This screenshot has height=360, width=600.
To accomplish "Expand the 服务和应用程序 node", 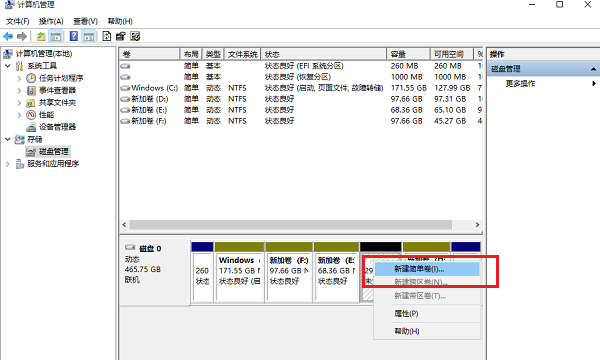I will 8,164.
